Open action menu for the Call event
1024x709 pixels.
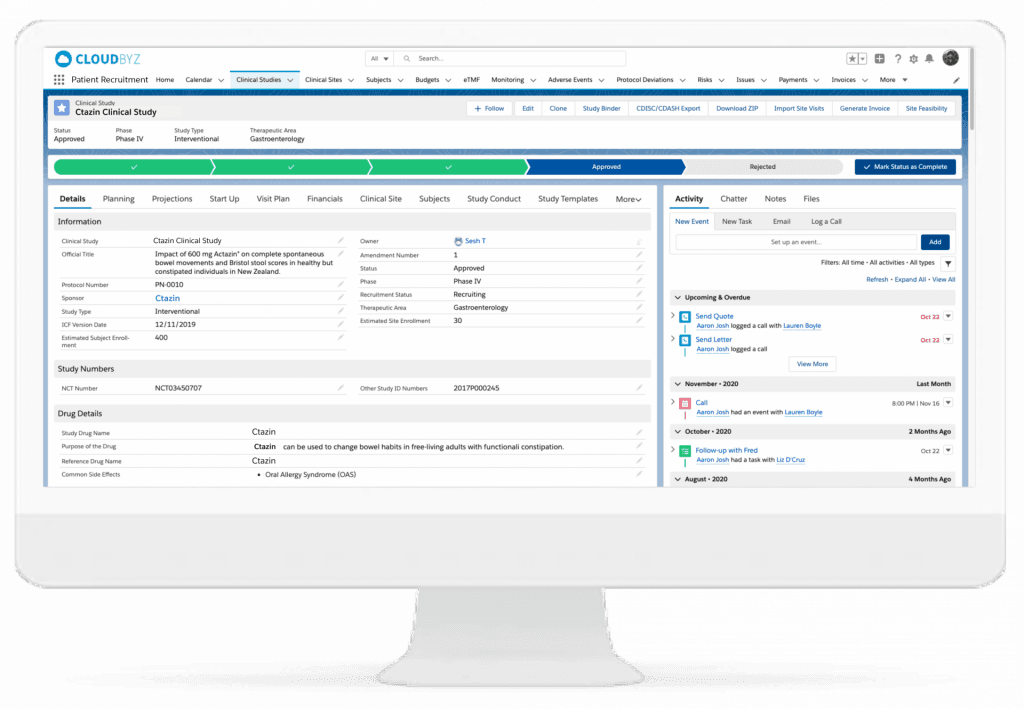(948, 403)
